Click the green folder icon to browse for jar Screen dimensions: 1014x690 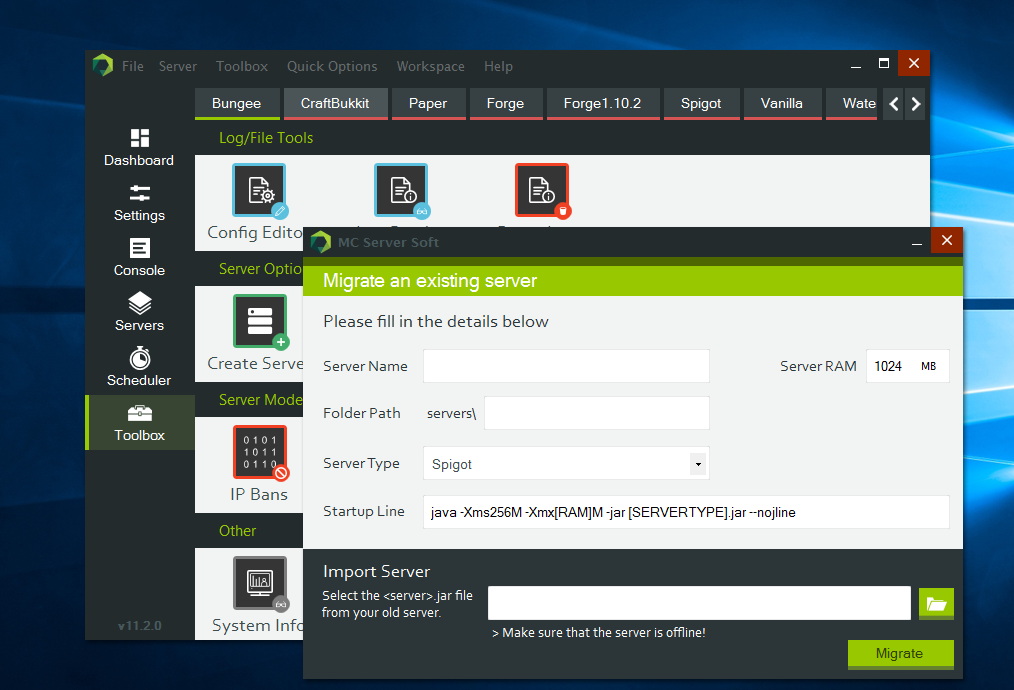click(936, 603)
